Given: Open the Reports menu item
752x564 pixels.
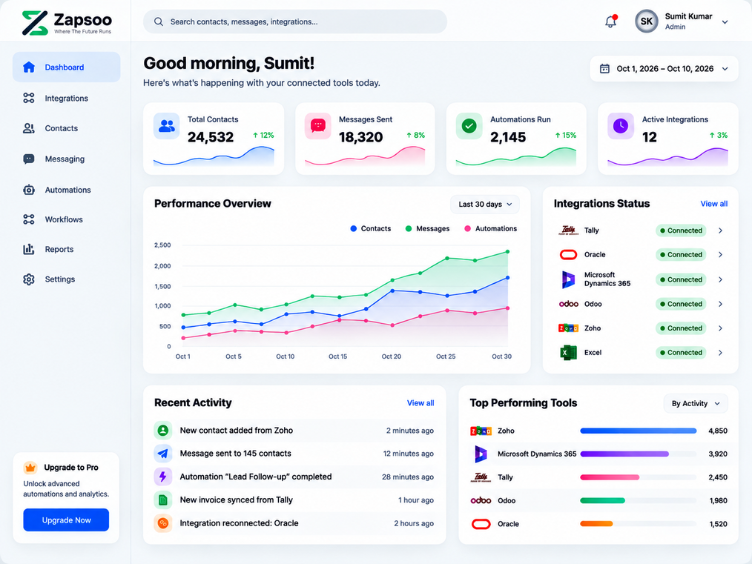Looking at the screenshot, I should click(66, 249).
